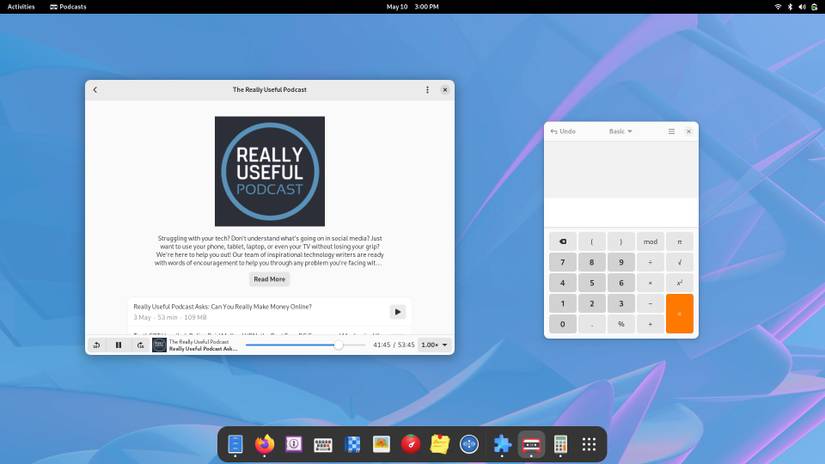The image size is (825, 464).
Task: Open Activities overview in top bar
Action: 21,7
